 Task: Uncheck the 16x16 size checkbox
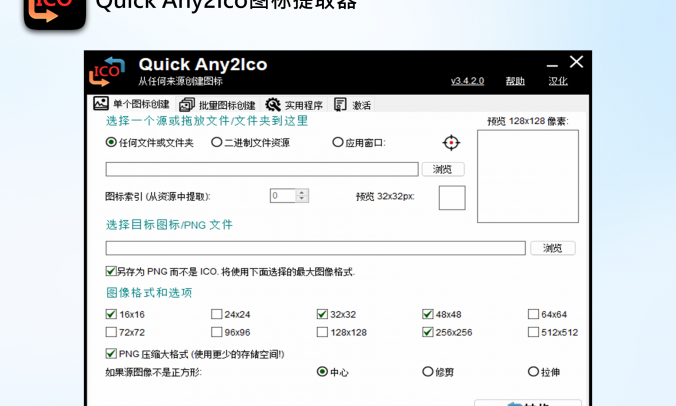111,314
